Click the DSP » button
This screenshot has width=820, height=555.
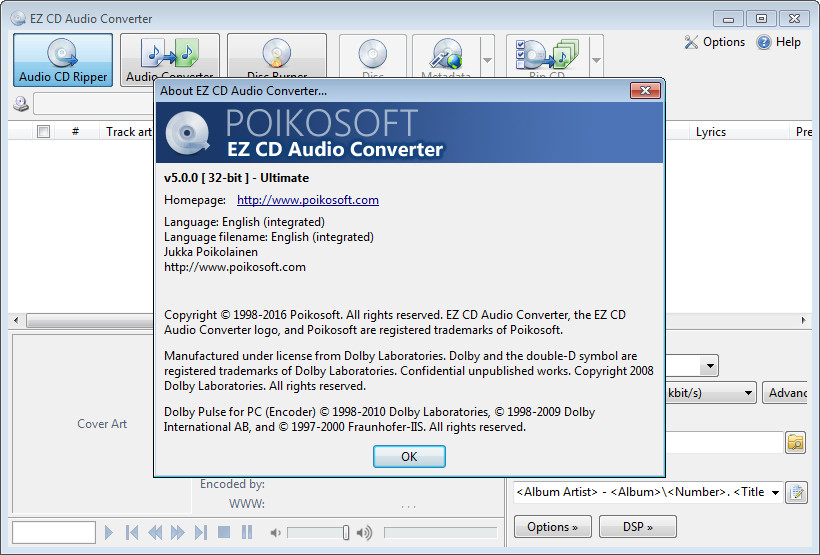(x=637, y=527)
